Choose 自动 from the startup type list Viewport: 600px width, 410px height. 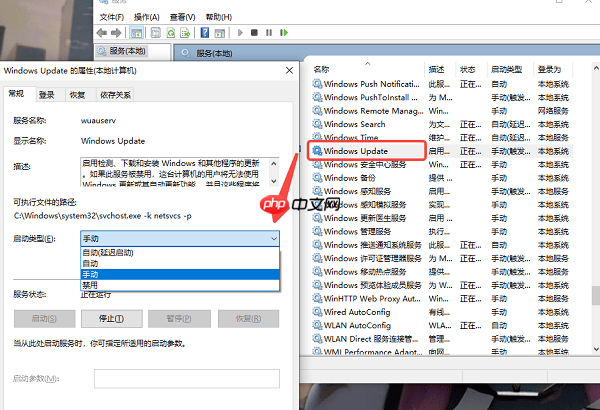click(x=180, y=263)
